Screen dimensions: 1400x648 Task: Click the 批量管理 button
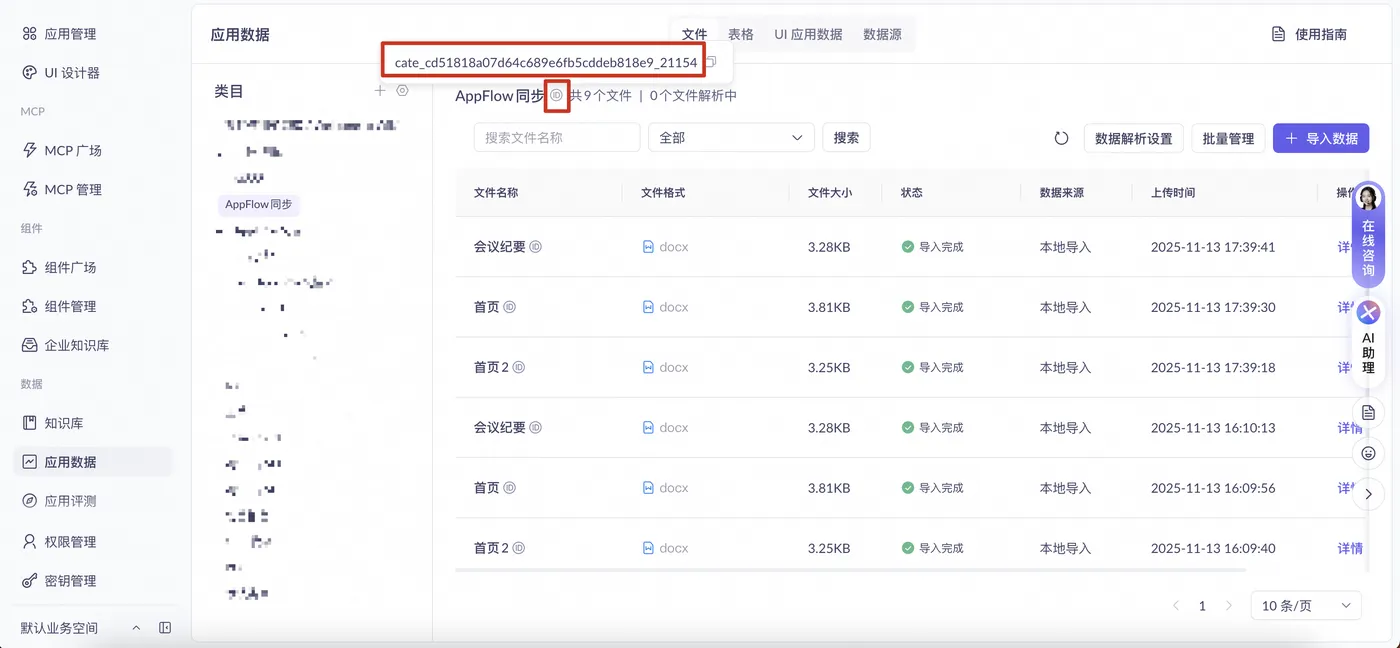click(1228, 138)
